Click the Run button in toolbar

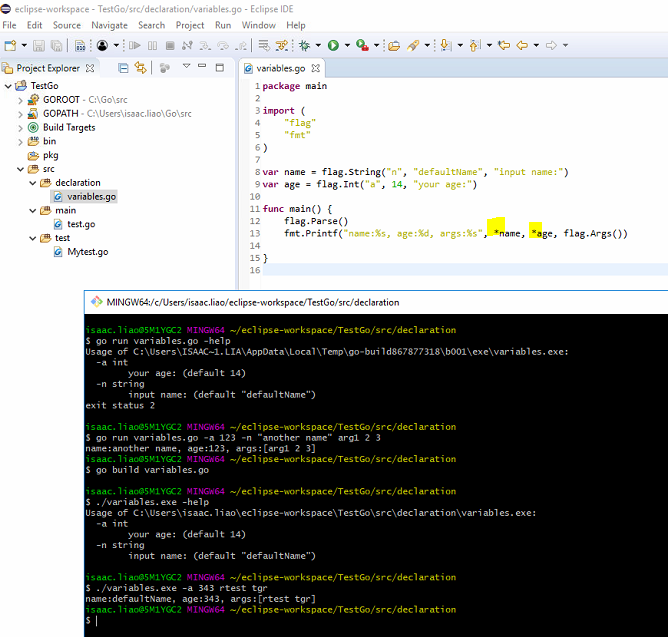[332, 45]
